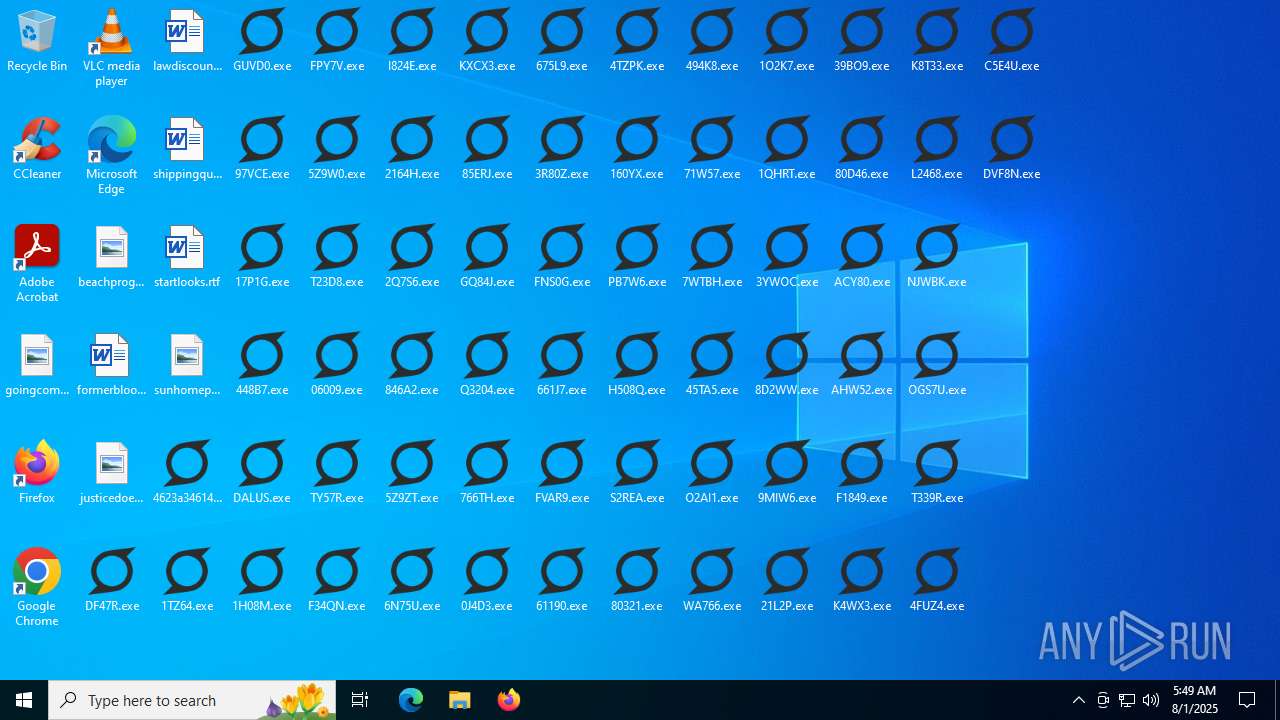This screenshot has height=720, width=1280.
Task: Select the NJWBK.exe file
Action: (937, 258)
